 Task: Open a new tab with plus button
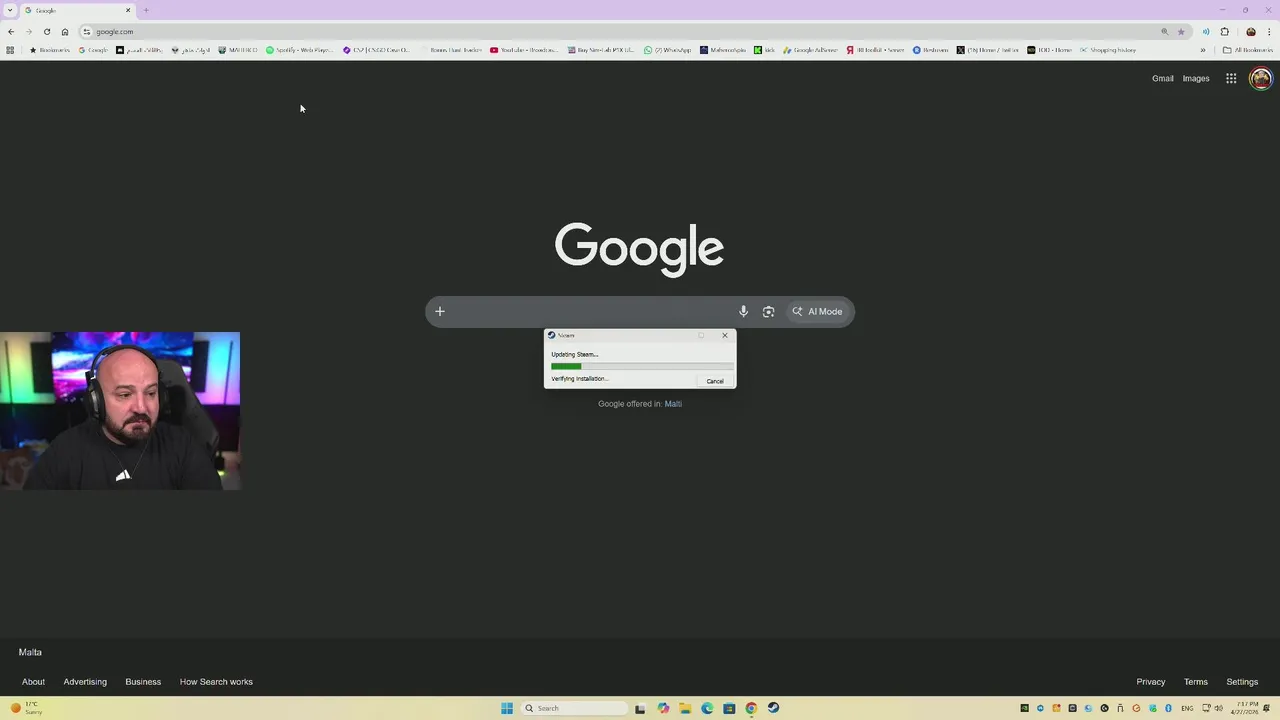146,10
